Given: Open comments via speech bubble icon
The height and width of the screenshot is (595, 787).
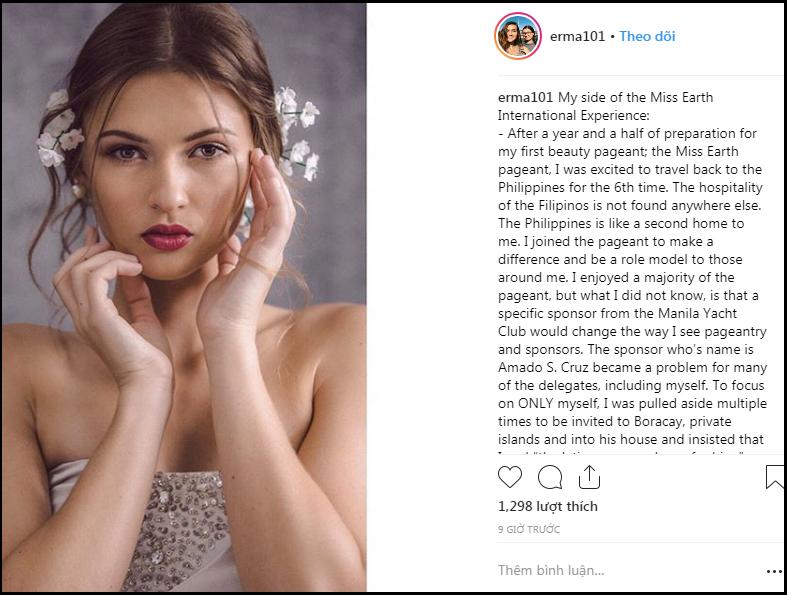Looking at the screenshot, I should click(550, 477).
